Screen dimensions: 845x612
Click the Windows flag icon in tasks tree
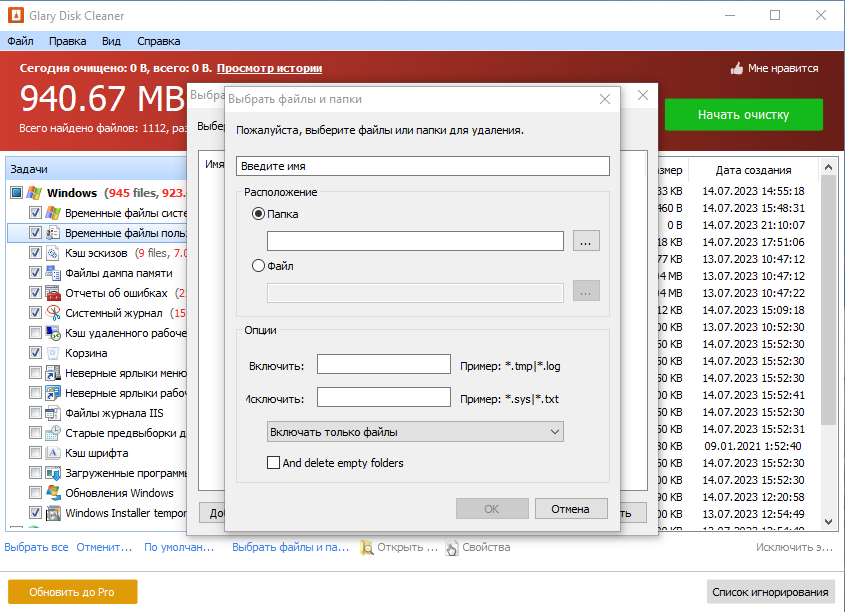click(x=34, y=193)
